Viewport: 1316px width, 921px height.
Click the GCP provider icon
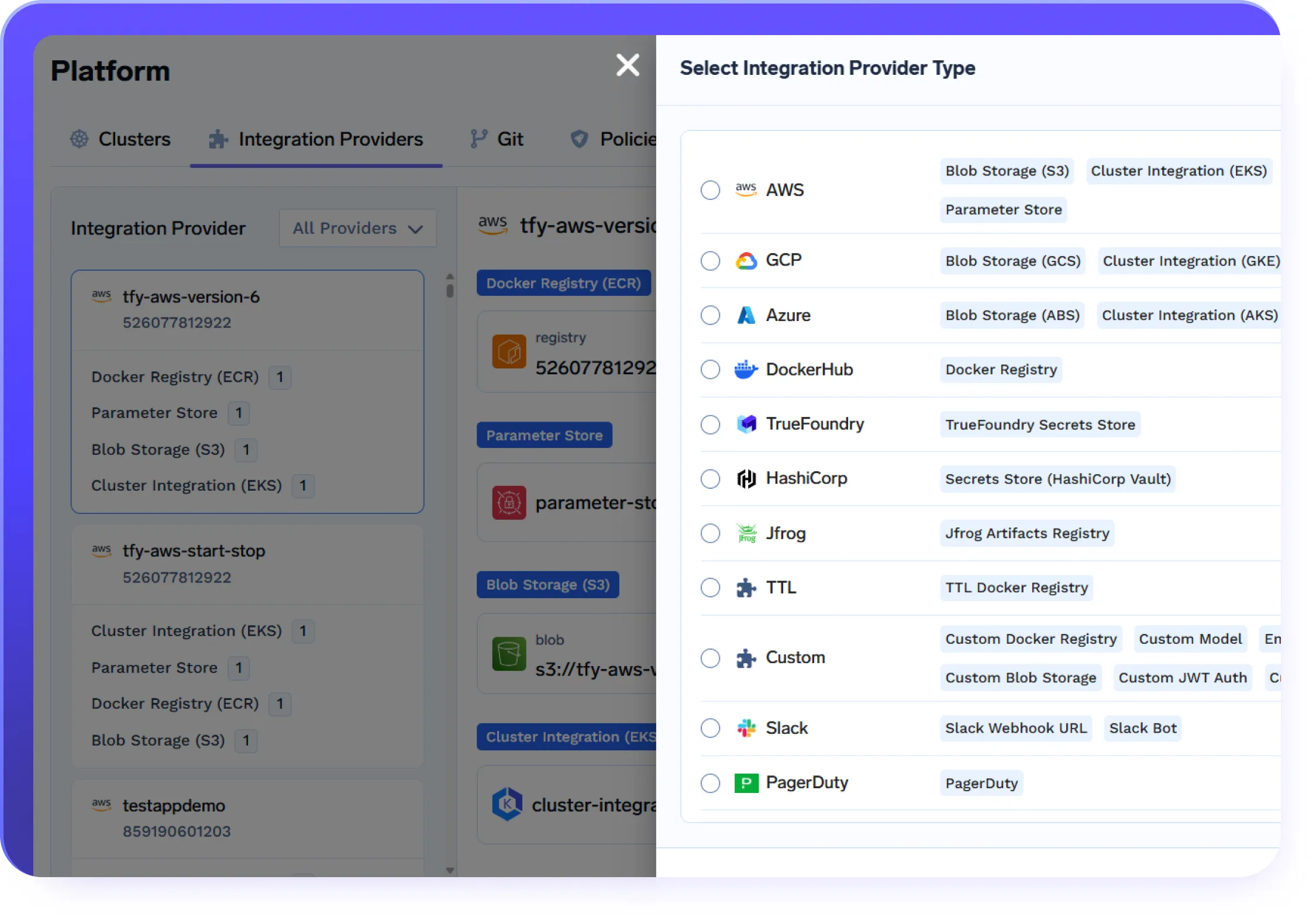coord(746,260)
